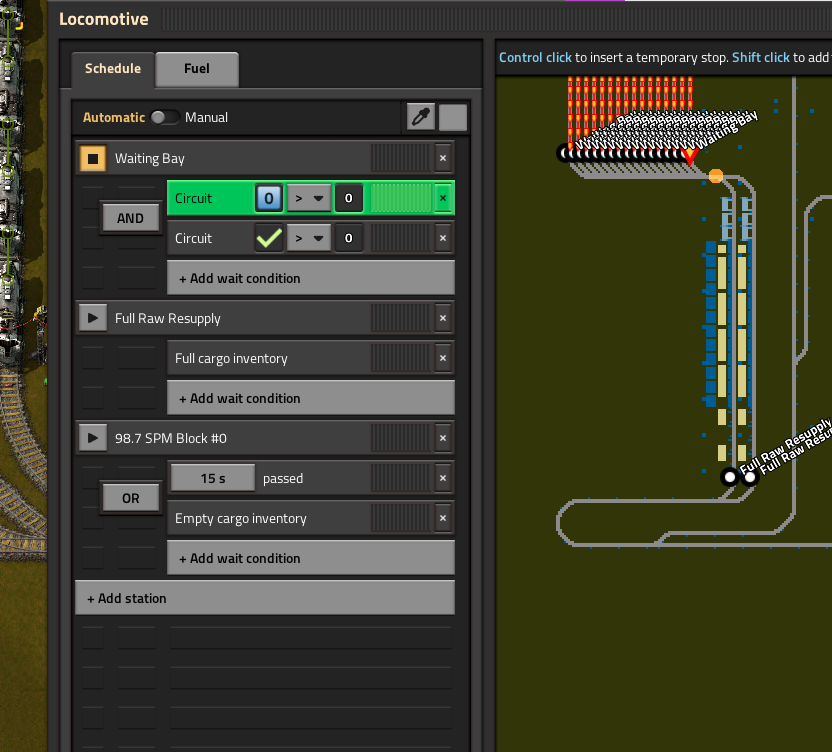The width and height of the screenshot is (832, 752).
Task: Click the Manual mode label
Action: pyautogui.click(x=206, y=117)
